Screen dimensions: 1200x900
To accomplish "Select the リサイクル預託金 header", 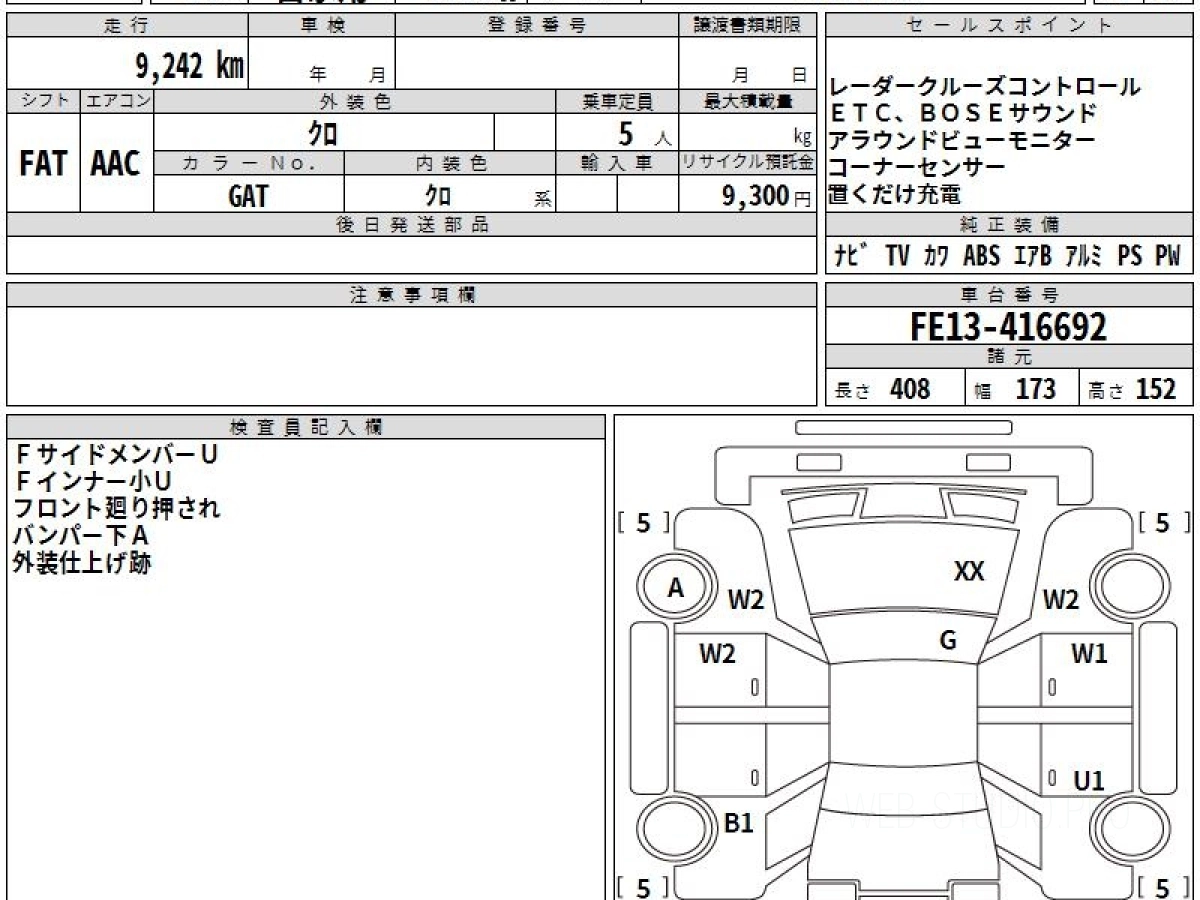I will pos(748,163).
